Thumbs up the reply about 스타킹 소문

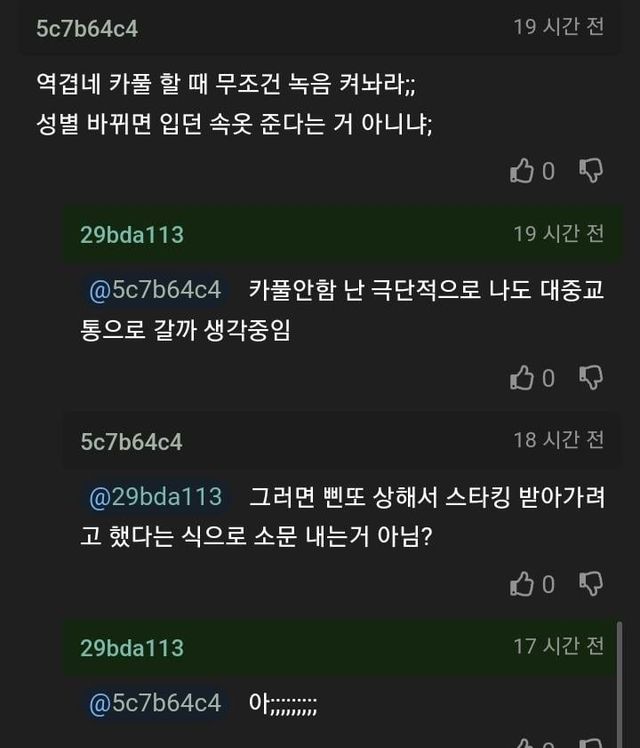[x=522, y=583]
